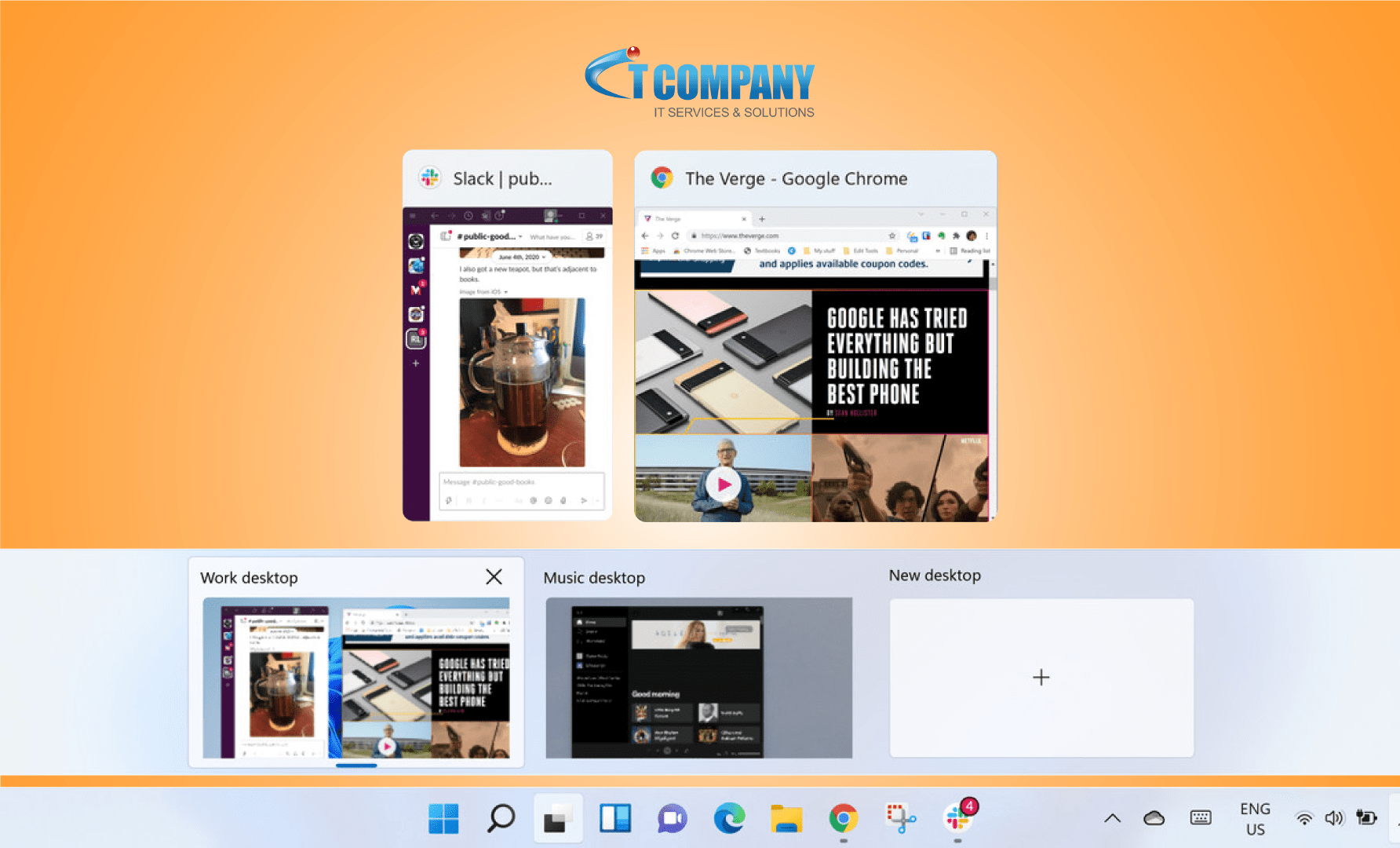The image size is (1400, 848).
Task: Open Apps bookmark in Chrome bookmarks bar
Action: pos(654,251)
